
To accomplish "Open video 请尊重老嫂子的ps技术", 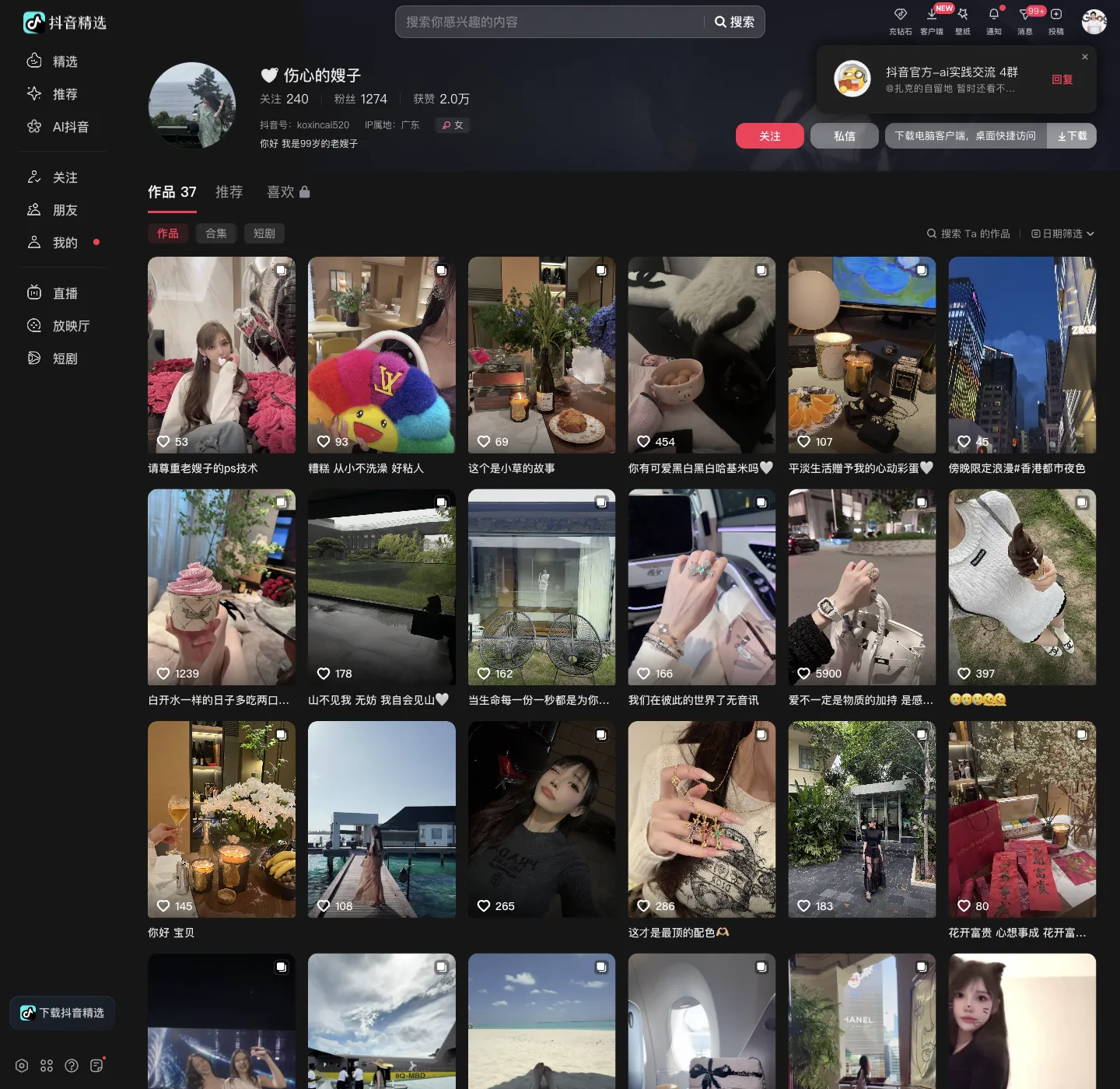I will (222, 355).
